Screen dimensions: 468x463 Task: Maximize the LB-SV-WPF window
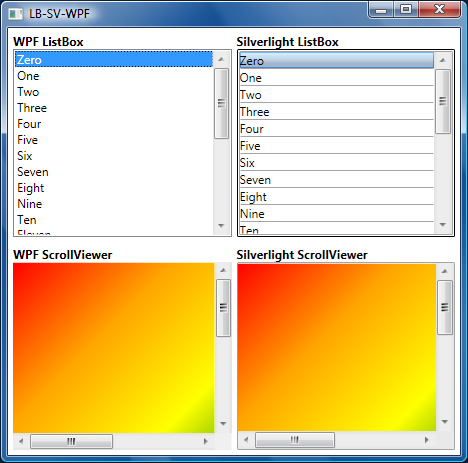click(406, 9)
